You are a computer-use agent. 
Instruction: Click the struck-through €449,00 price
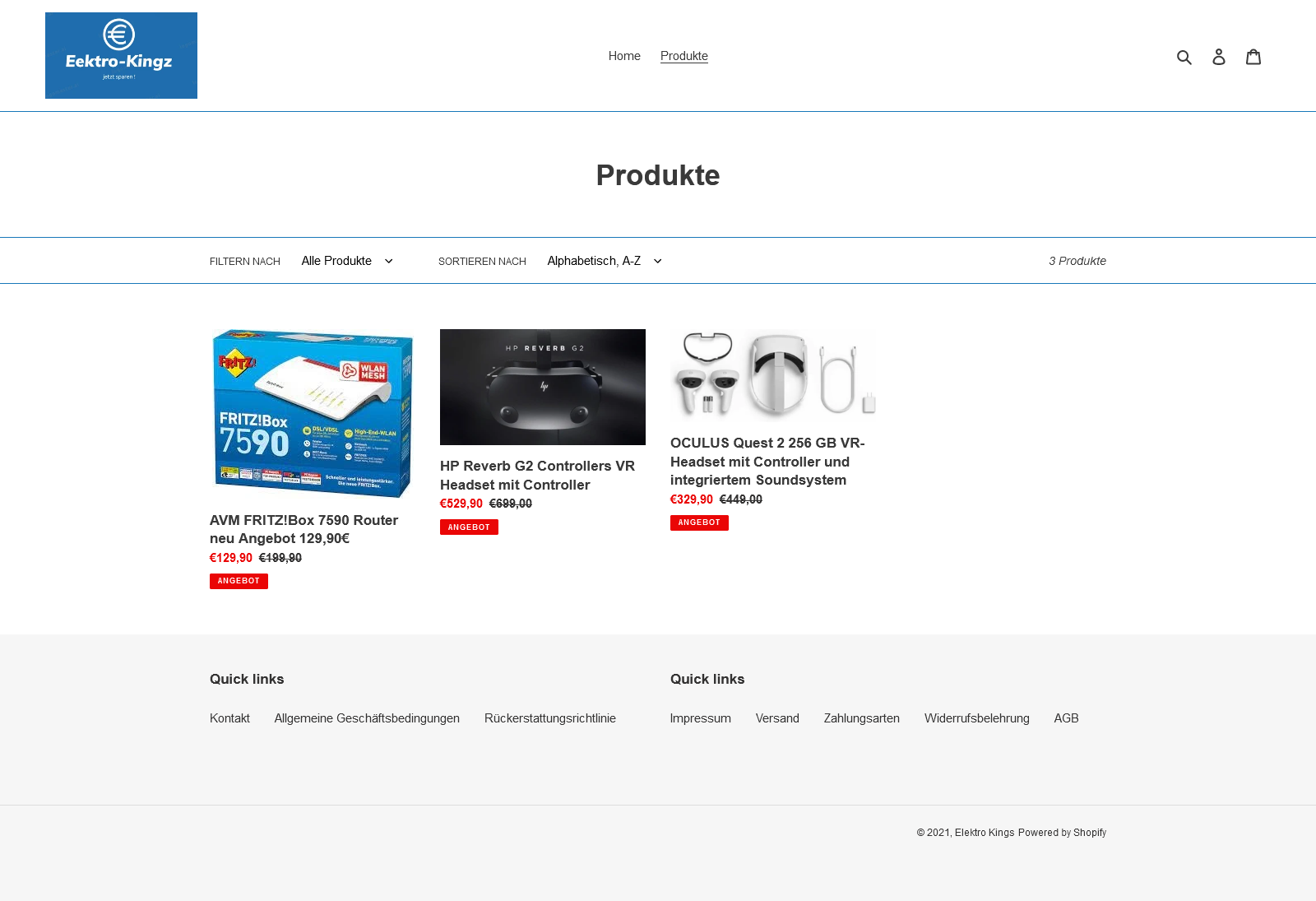click(x=741, y=499)
